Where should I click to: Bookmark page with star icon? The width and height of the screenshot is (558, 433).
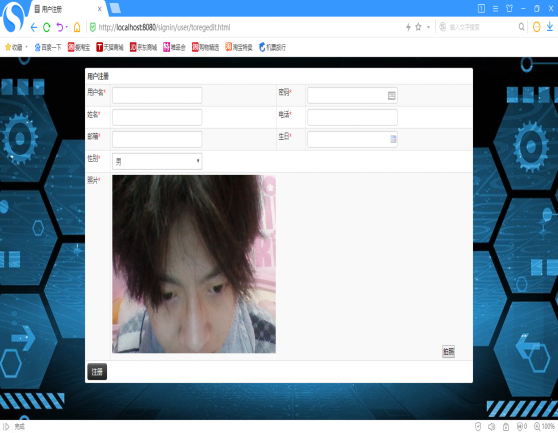click(418, 27)
